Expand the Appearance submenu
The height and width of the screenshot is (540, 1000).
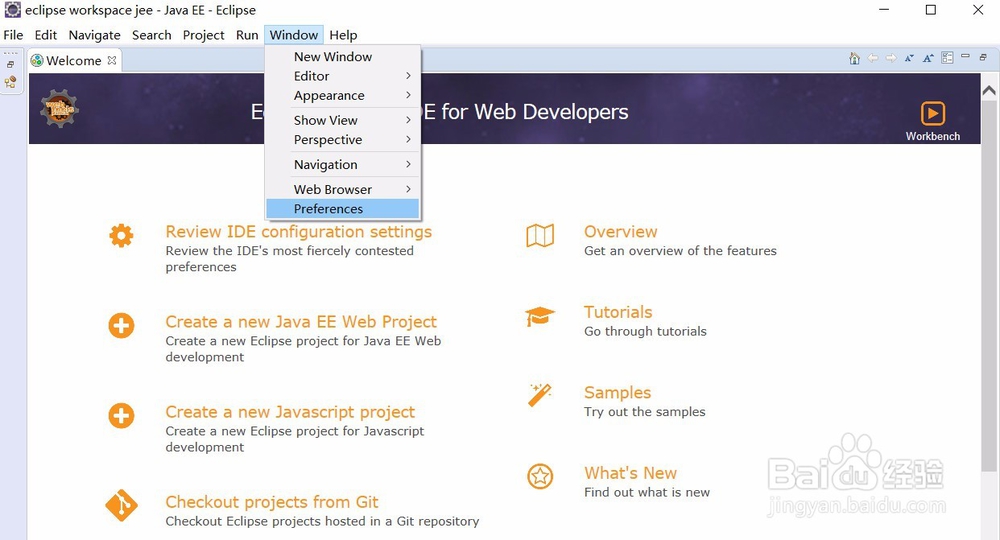(342, 96)
